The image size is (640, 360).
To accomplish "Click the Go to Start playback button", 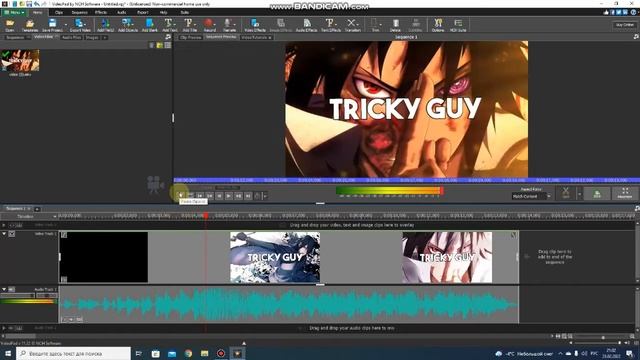I will (200, 196).
